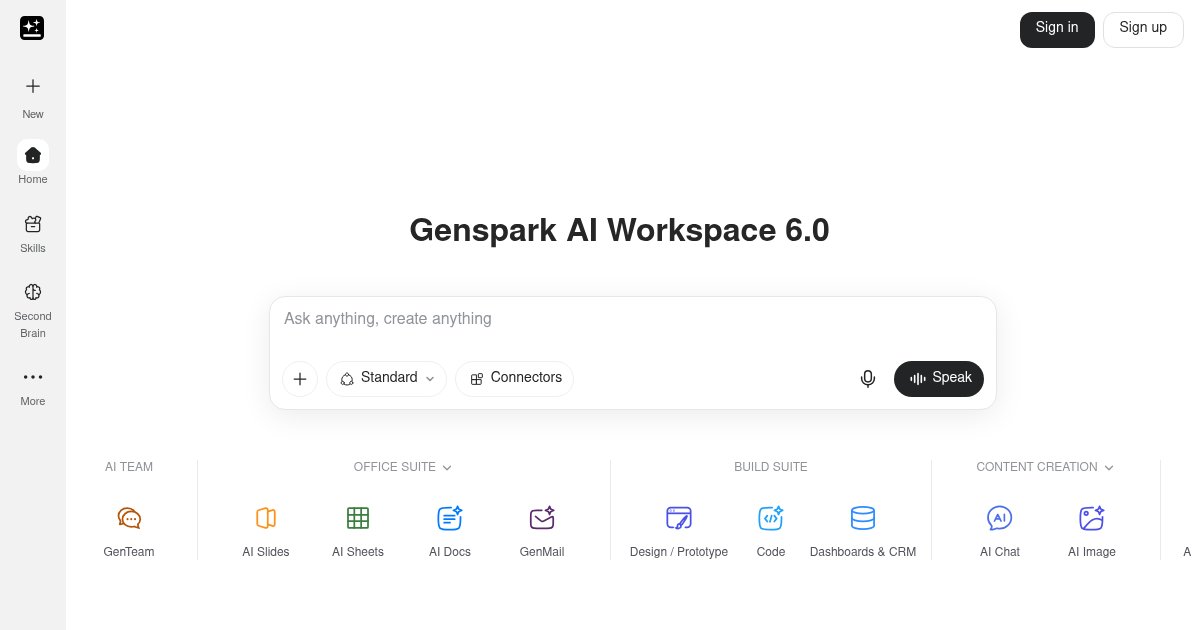Open the AI Chat icon
Viewport: 1200px width, 630px height.
[1000, 518]
